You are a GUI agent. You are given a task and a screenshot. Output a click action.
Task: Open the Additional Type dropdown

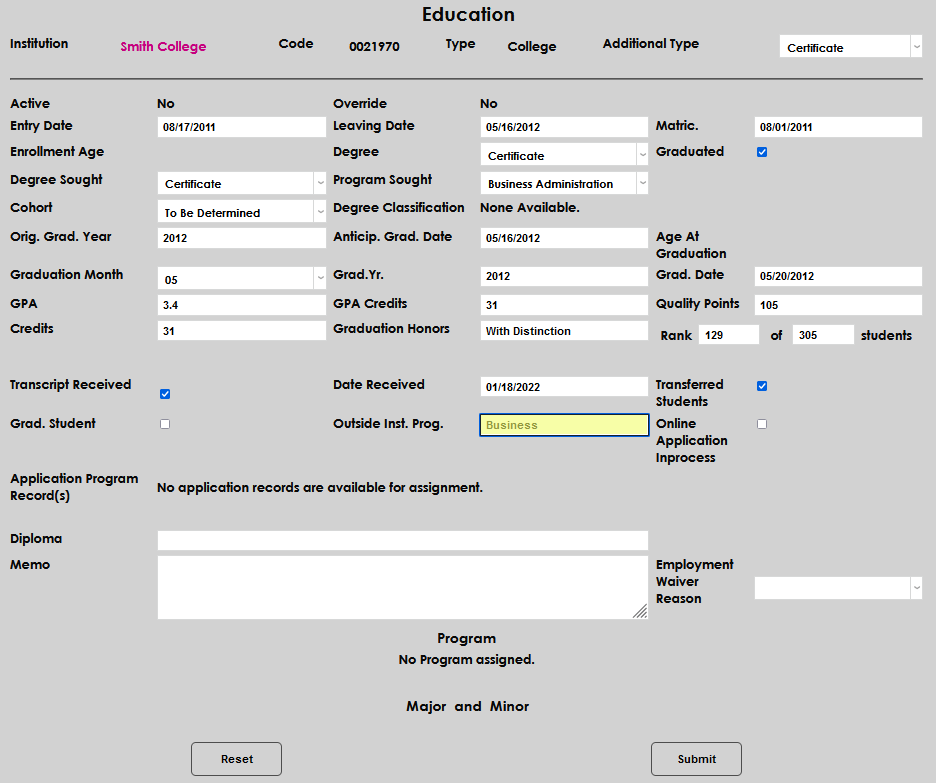(x=850, y=47)
